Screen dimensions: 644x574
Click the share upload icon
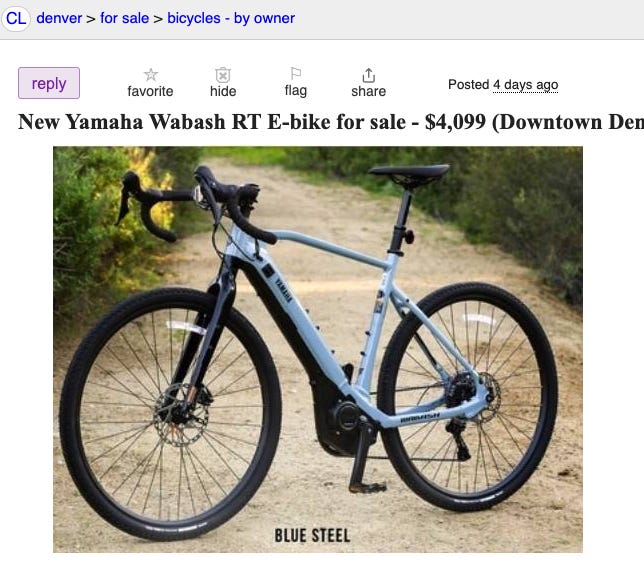pos(368,75)
